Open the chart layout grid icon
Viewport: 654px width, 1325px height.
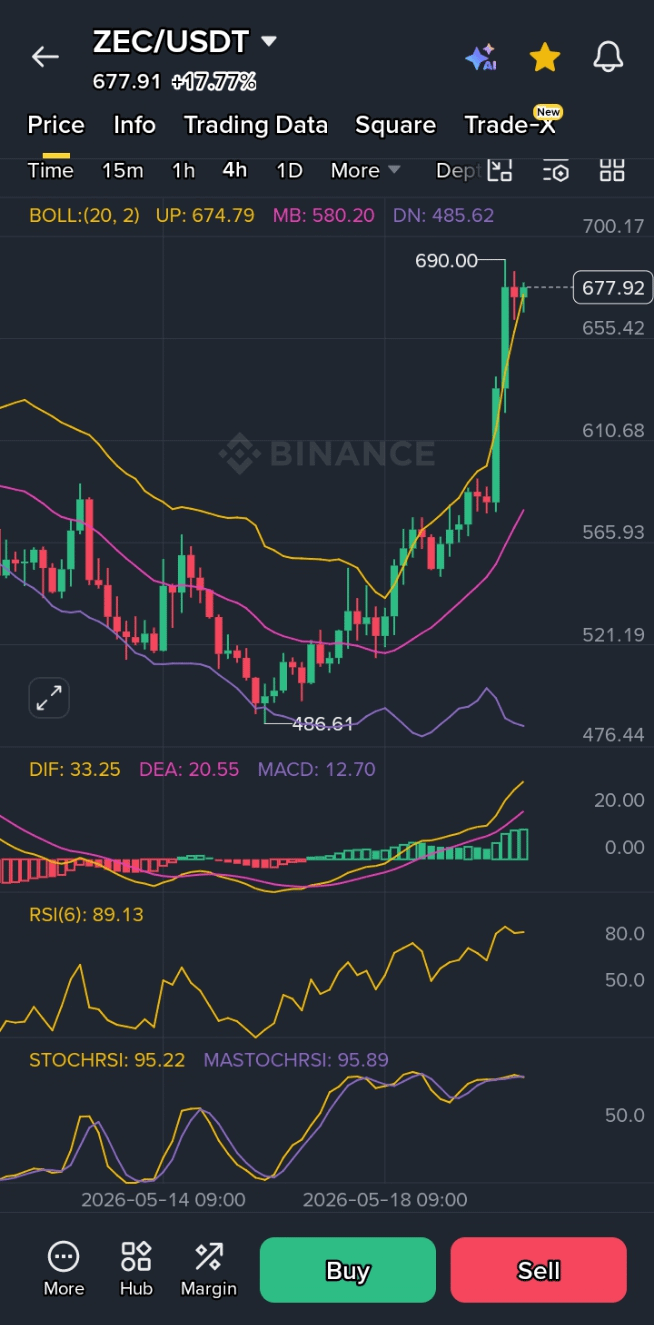coord(612,170)
